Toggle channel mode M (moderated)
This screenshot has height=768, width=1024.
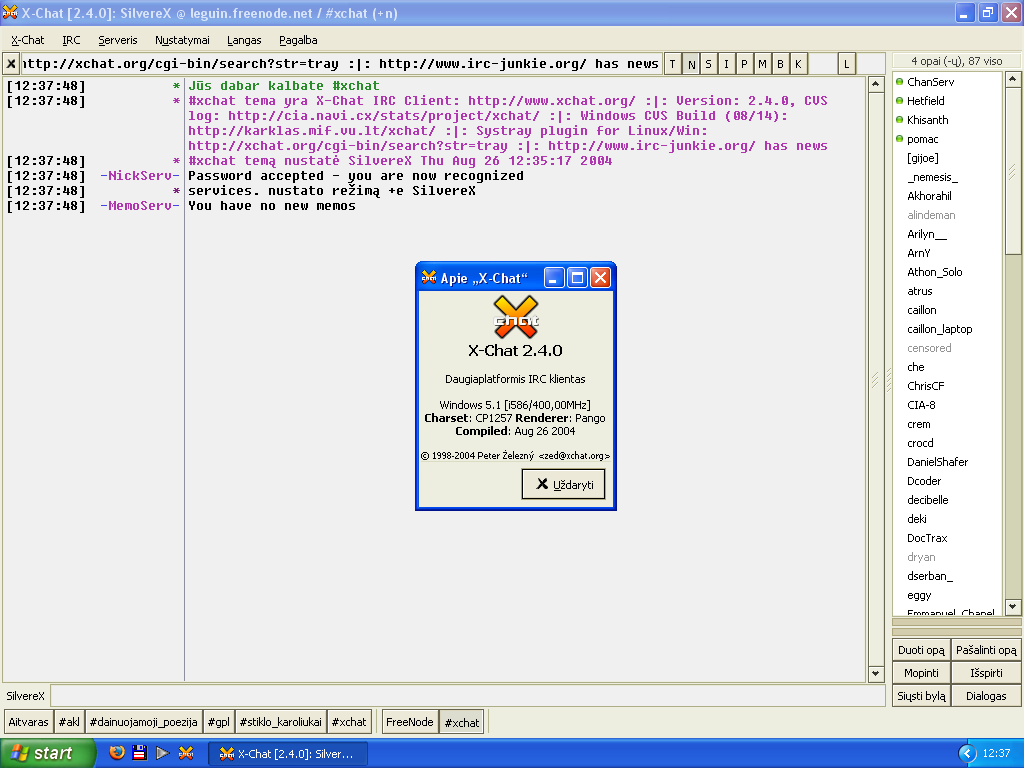(762, 64)
